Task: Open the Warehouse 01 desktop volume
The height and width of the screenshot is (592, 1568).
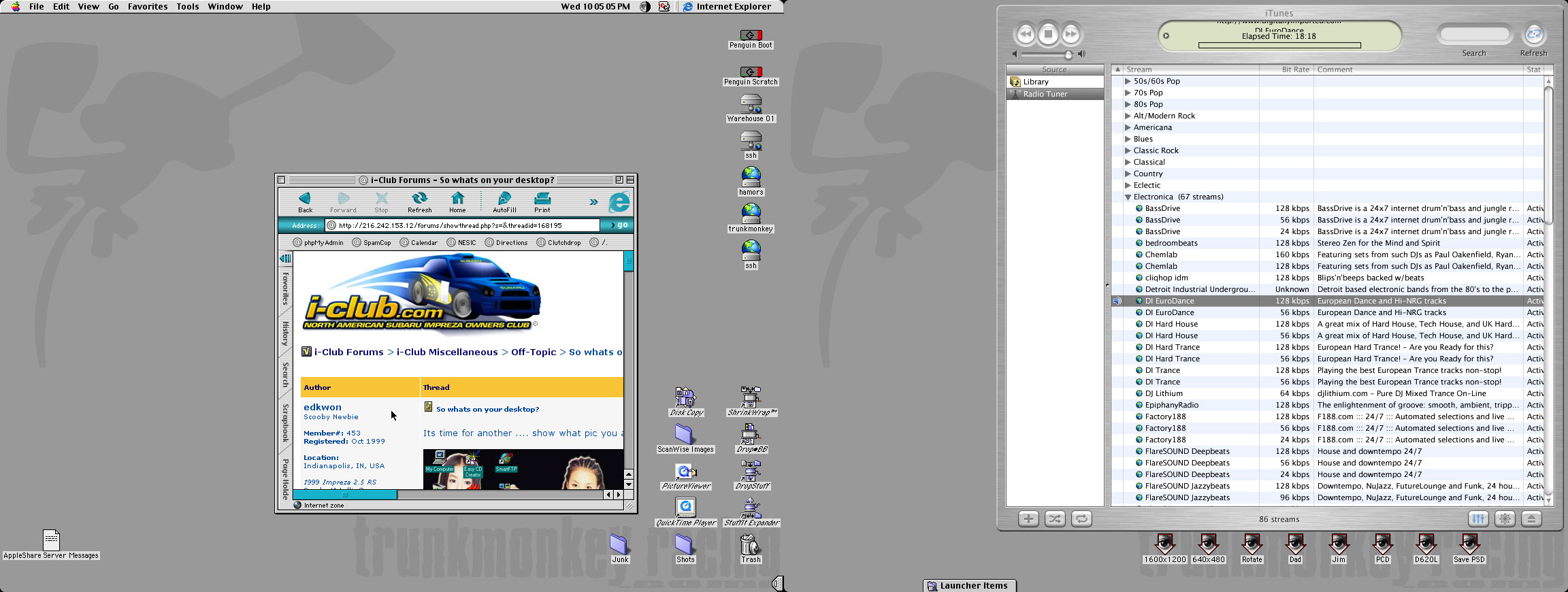Action: [751, 109]
